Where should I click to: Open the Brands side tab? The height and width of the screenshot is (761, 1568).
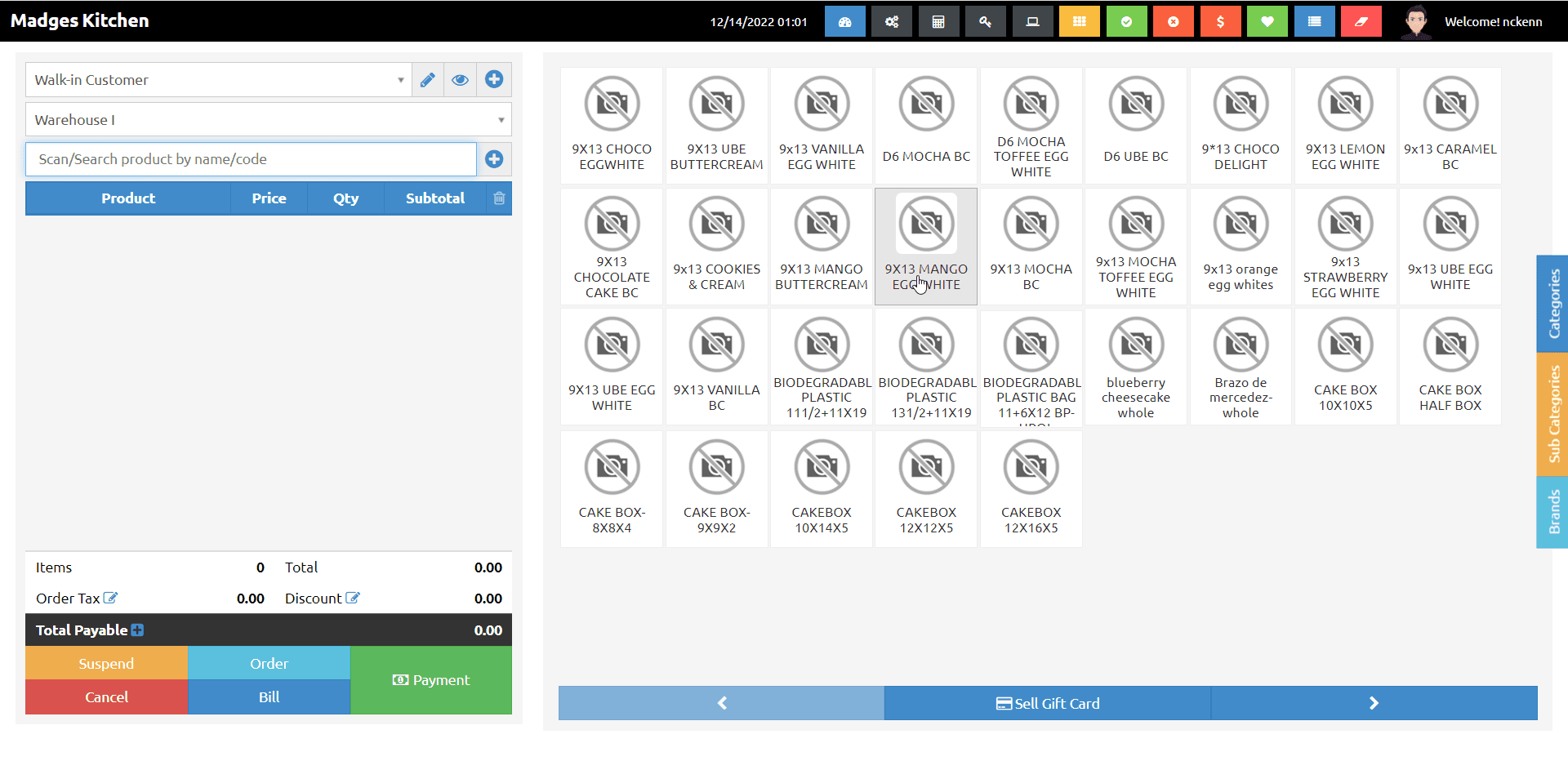pos(1552,512)
